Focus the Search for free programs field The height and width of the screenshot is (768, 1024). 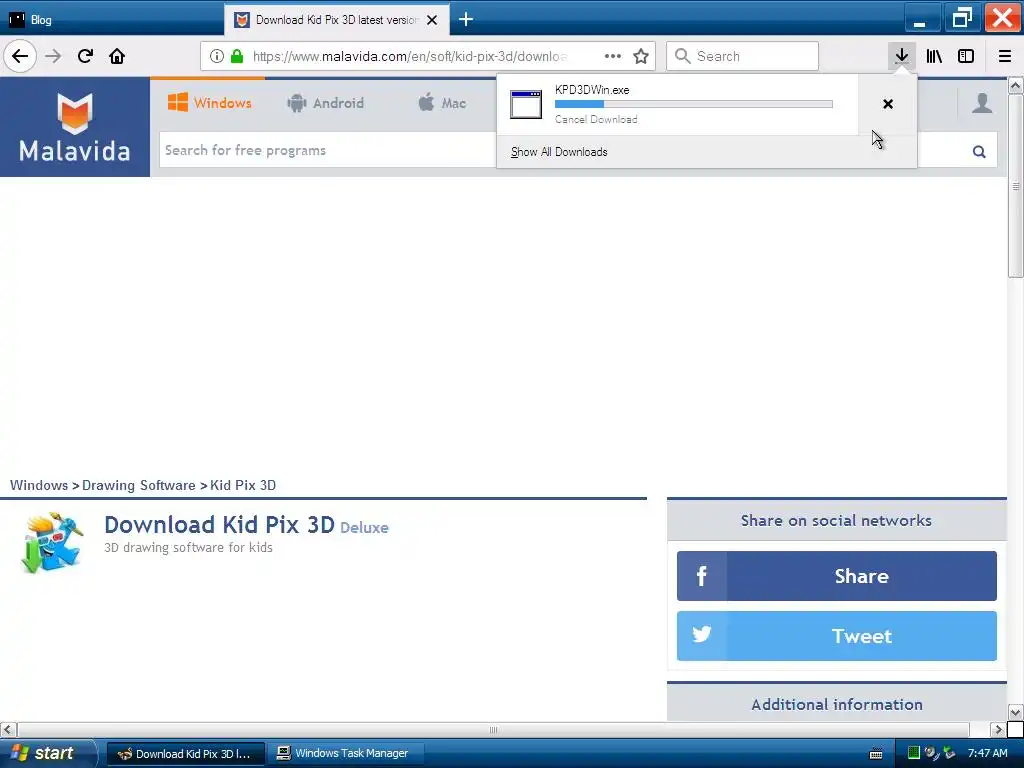(327, 150)
